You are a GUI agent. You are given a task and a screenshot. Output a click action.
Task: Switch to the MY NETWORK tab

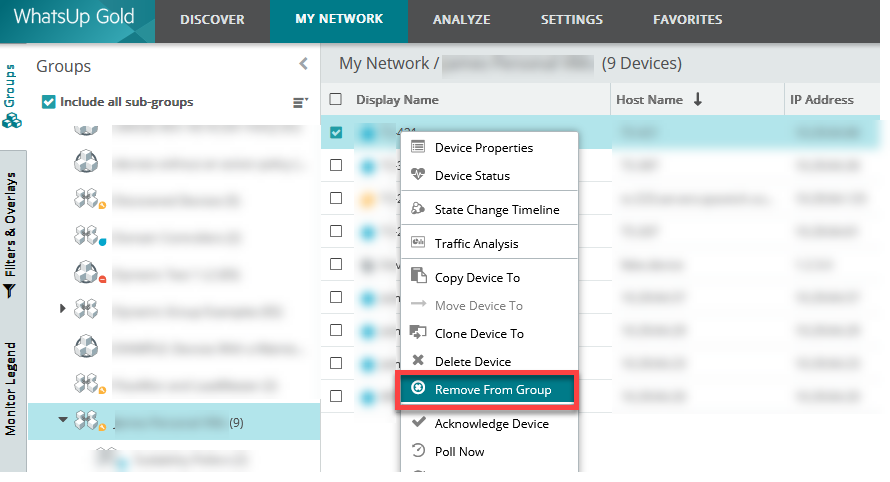339,19
